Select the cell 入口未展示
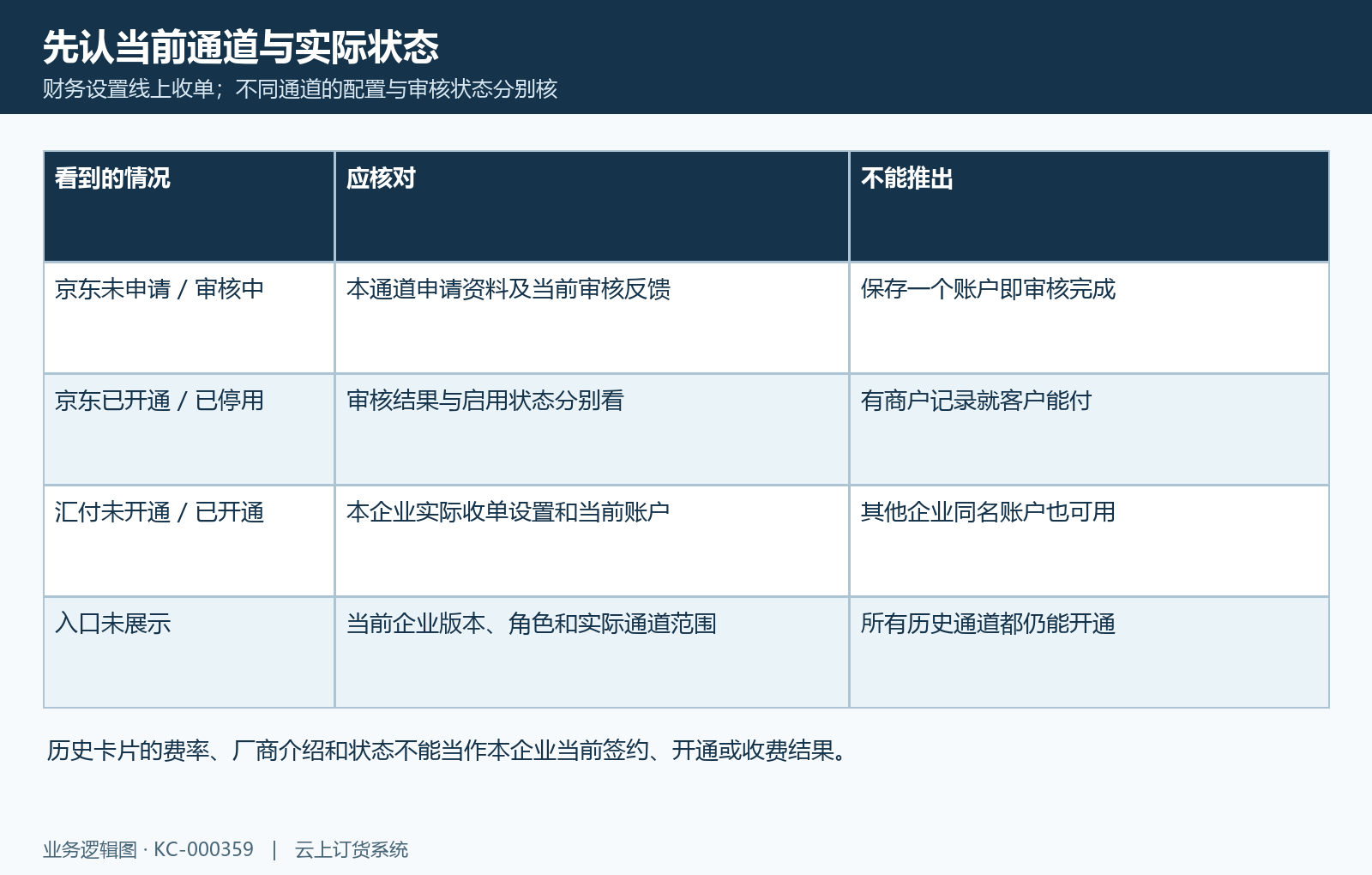1372x875 pixels. [190, 653]
